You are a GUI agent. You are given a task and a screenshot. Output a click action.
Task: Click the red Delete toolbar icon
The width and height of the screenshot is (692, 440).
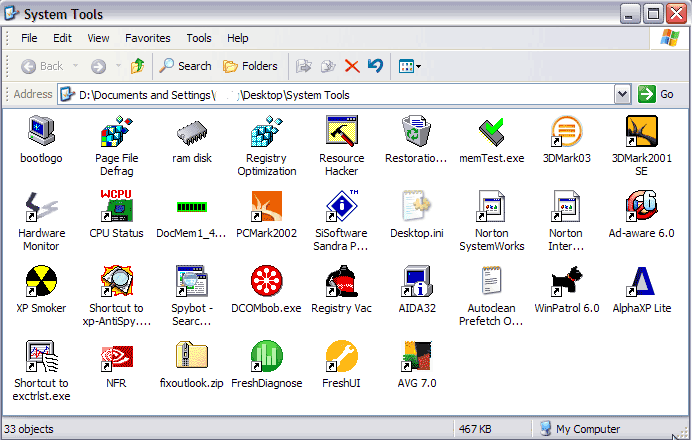point(352,66)
